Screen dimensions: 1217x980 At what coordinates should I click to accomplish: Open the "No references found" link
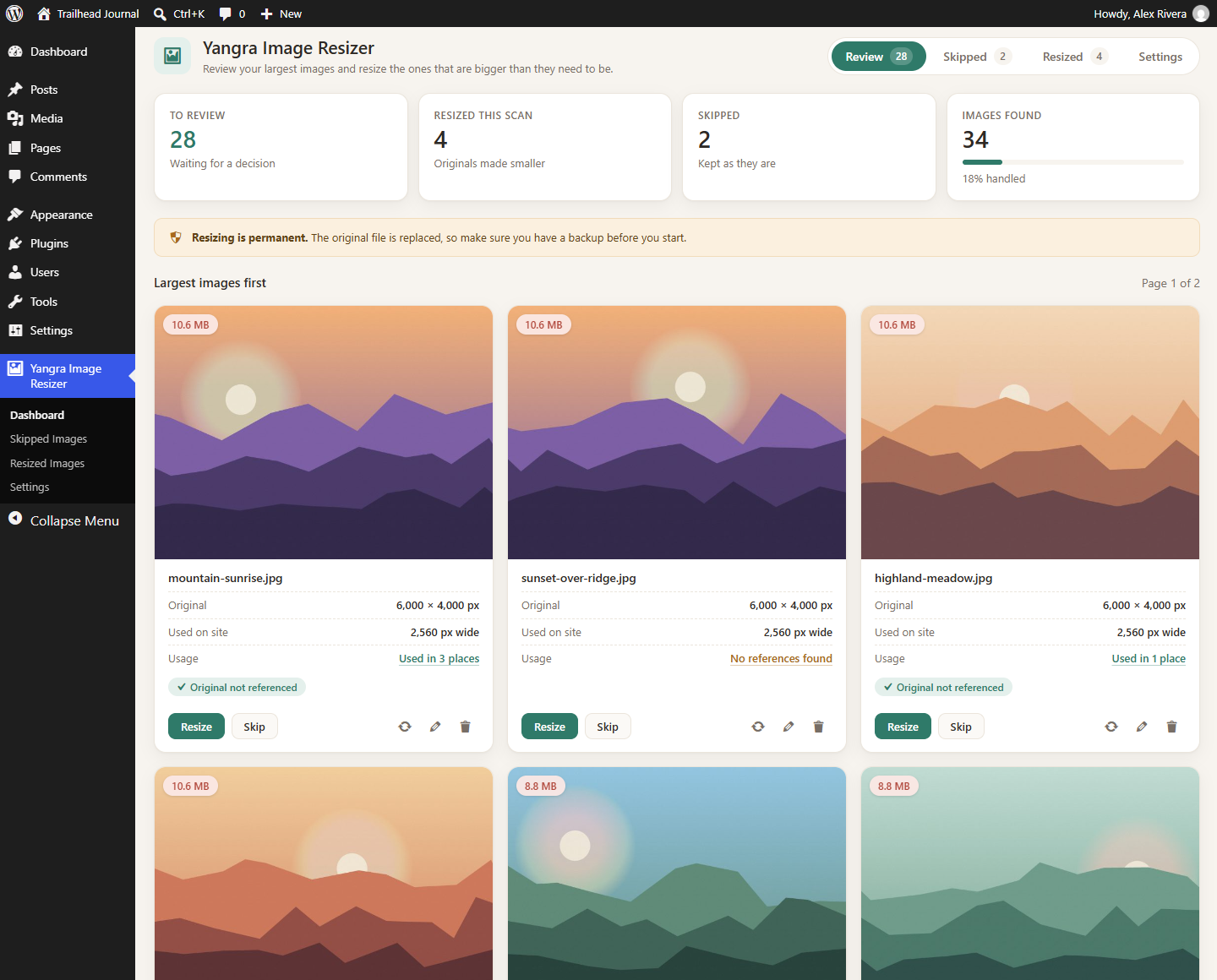(781, 659)
